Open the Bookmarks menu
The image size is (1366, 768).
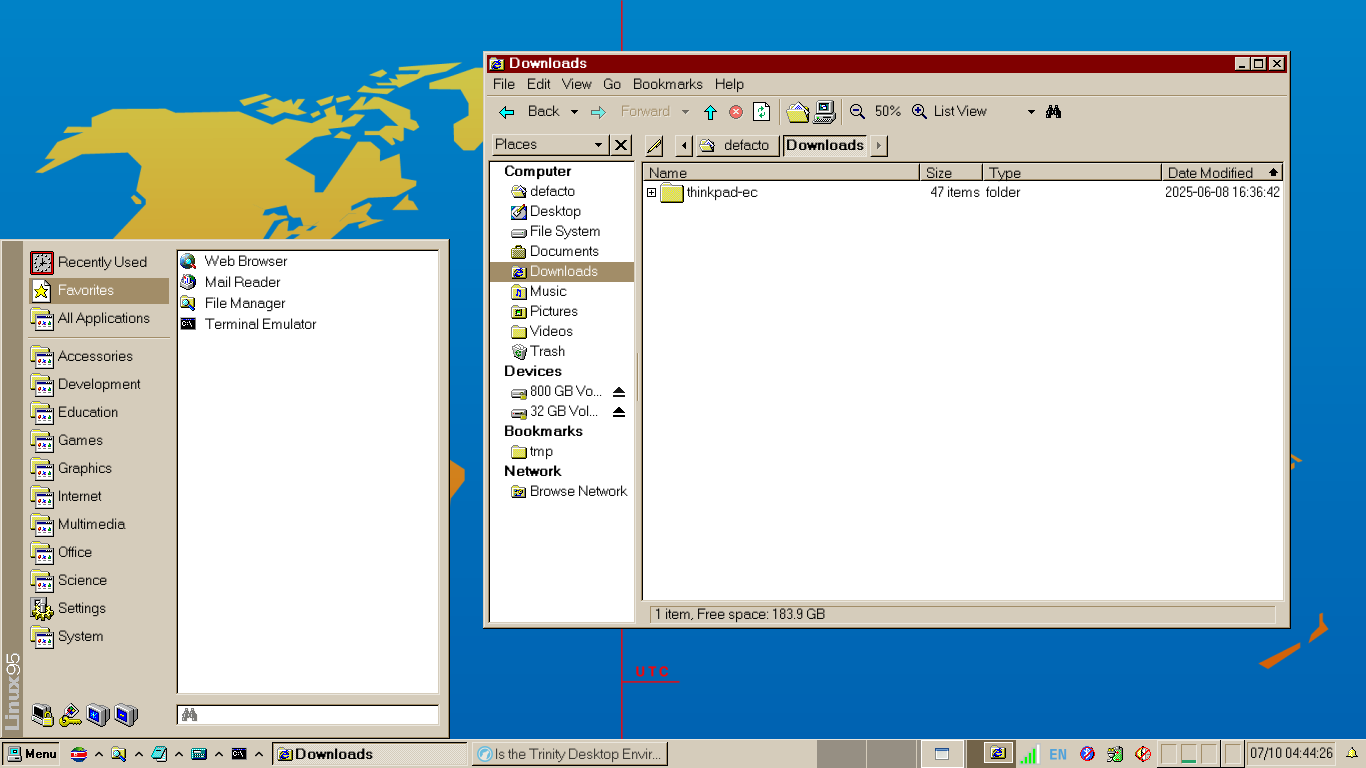tap(667, 84)
